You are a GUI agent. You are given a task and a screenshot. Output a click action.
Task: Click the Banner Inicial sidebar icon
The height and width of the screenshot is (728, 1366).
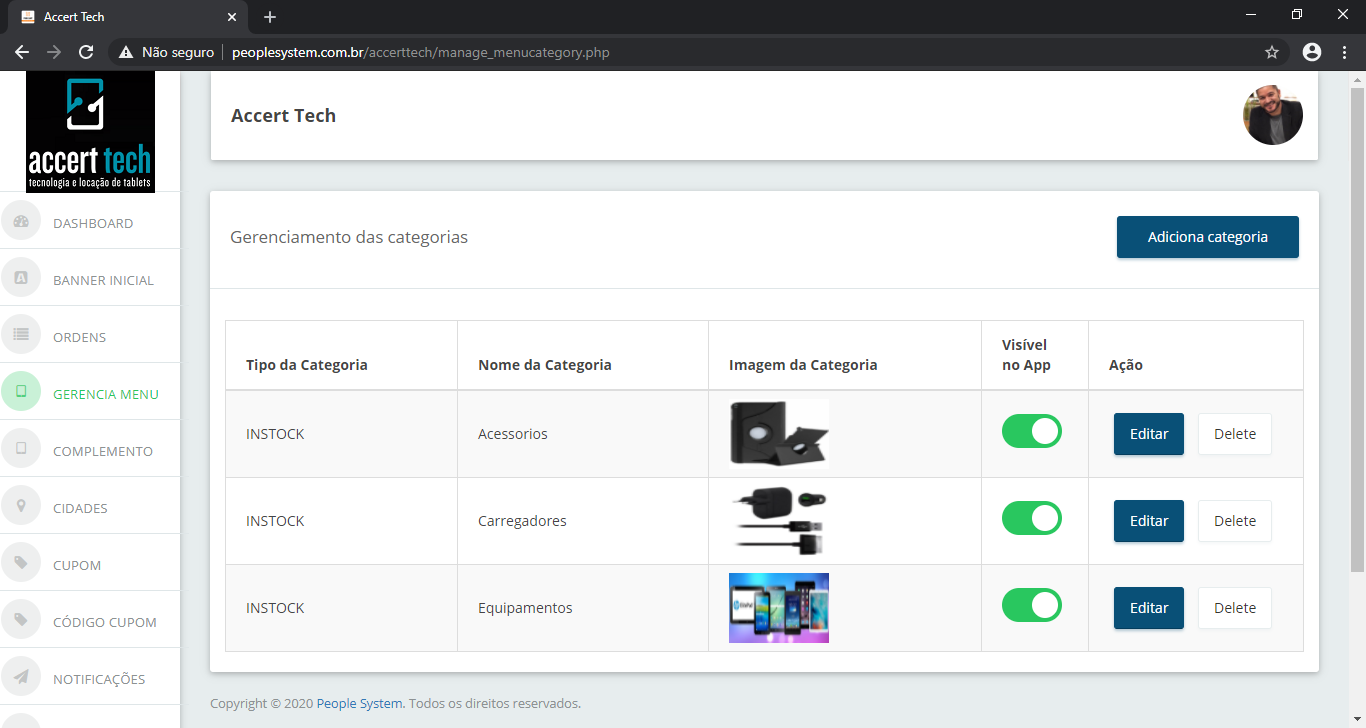[21, 278]
